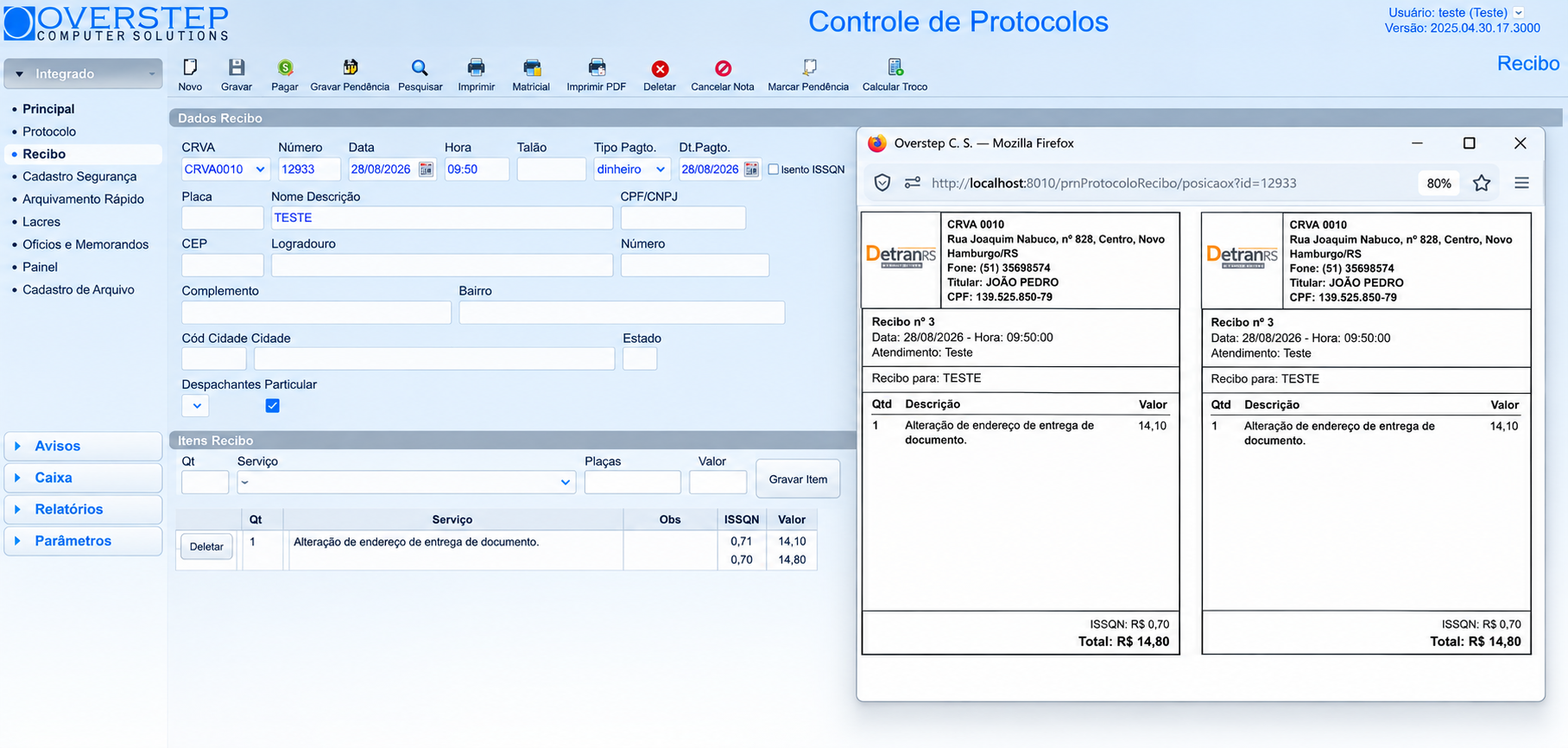Open the calendar icon beside the Data field

click(426, 169)
